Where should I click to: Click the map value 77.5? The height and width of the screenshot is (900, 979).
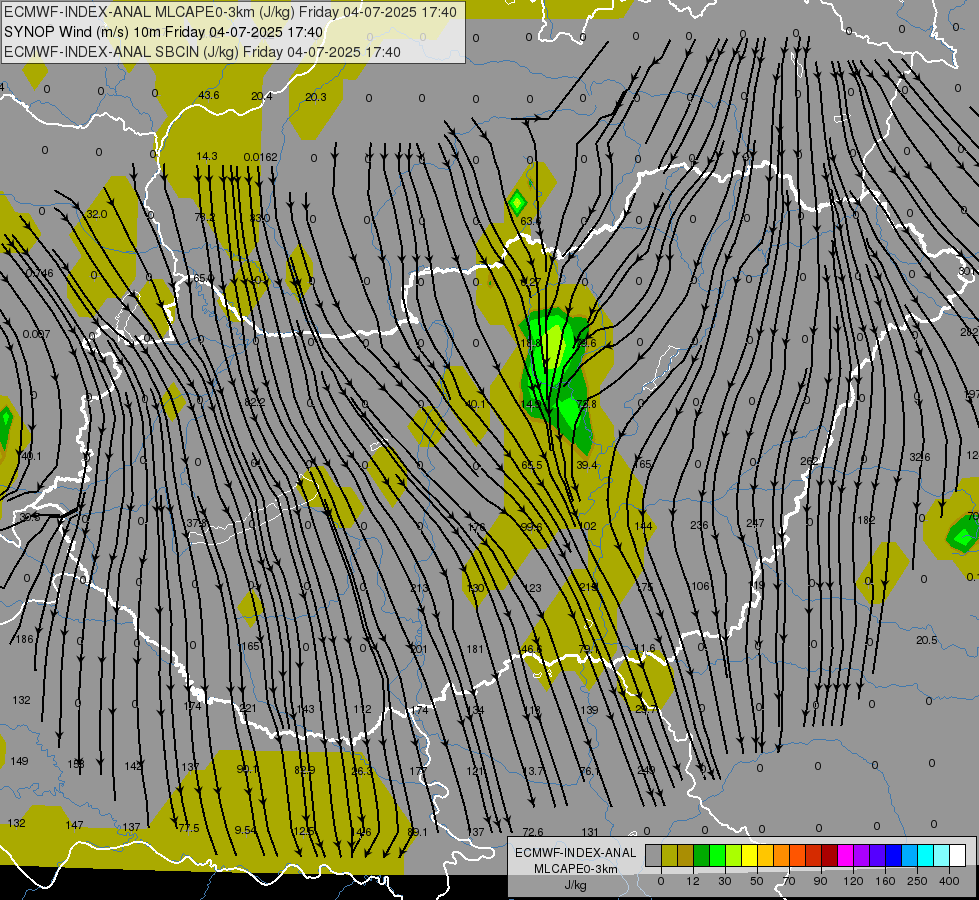click(x=189, y=828)
